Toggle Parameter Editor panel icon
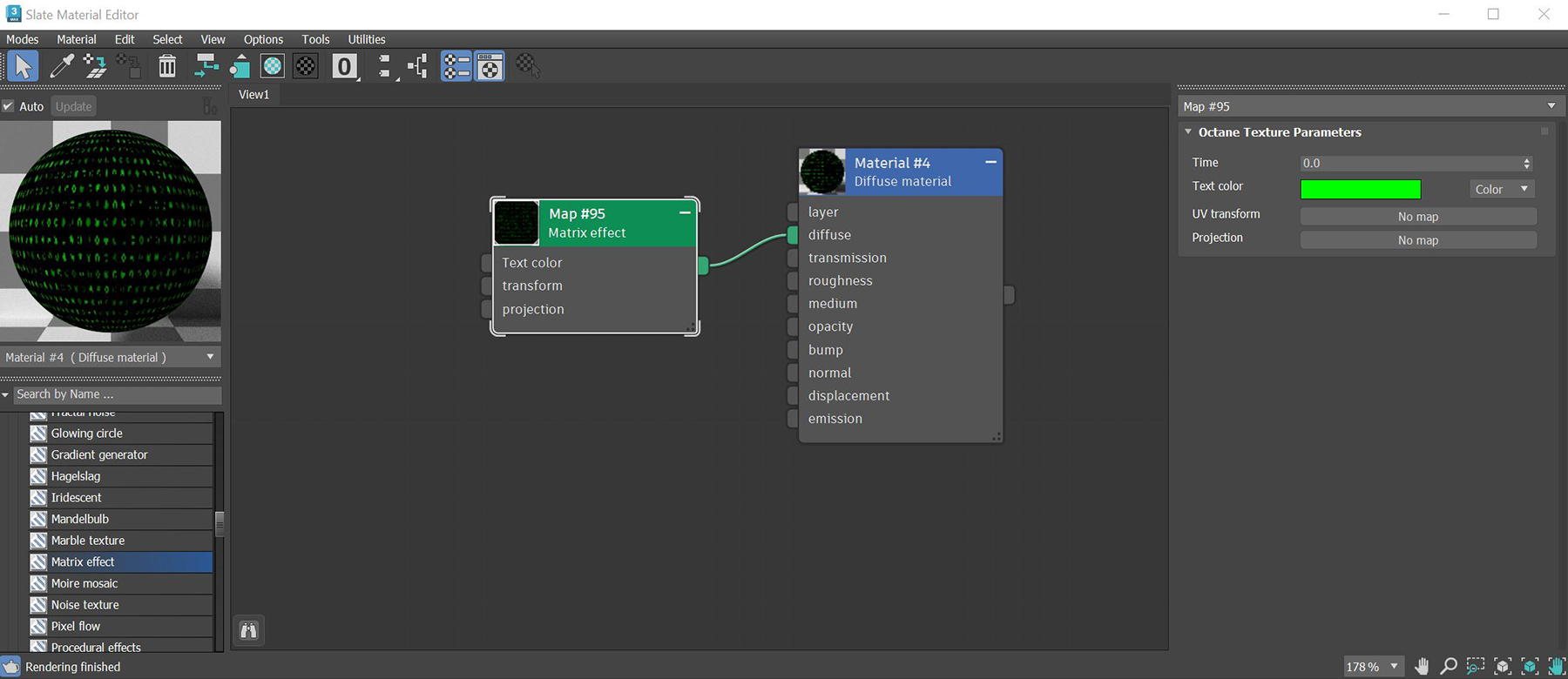This screenshot has width=1568, height=679. 490,66
